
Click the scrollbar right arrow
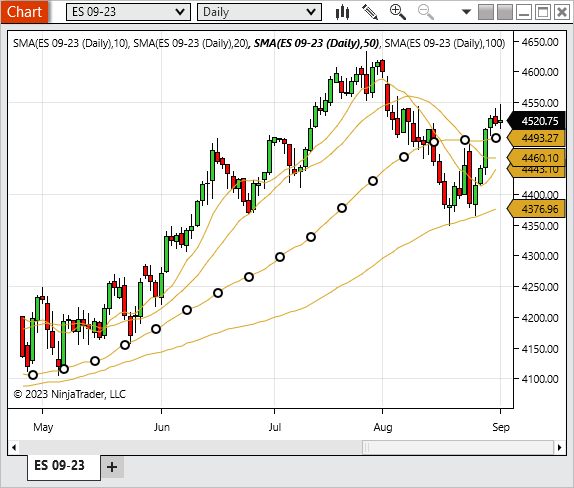(559, 447)
